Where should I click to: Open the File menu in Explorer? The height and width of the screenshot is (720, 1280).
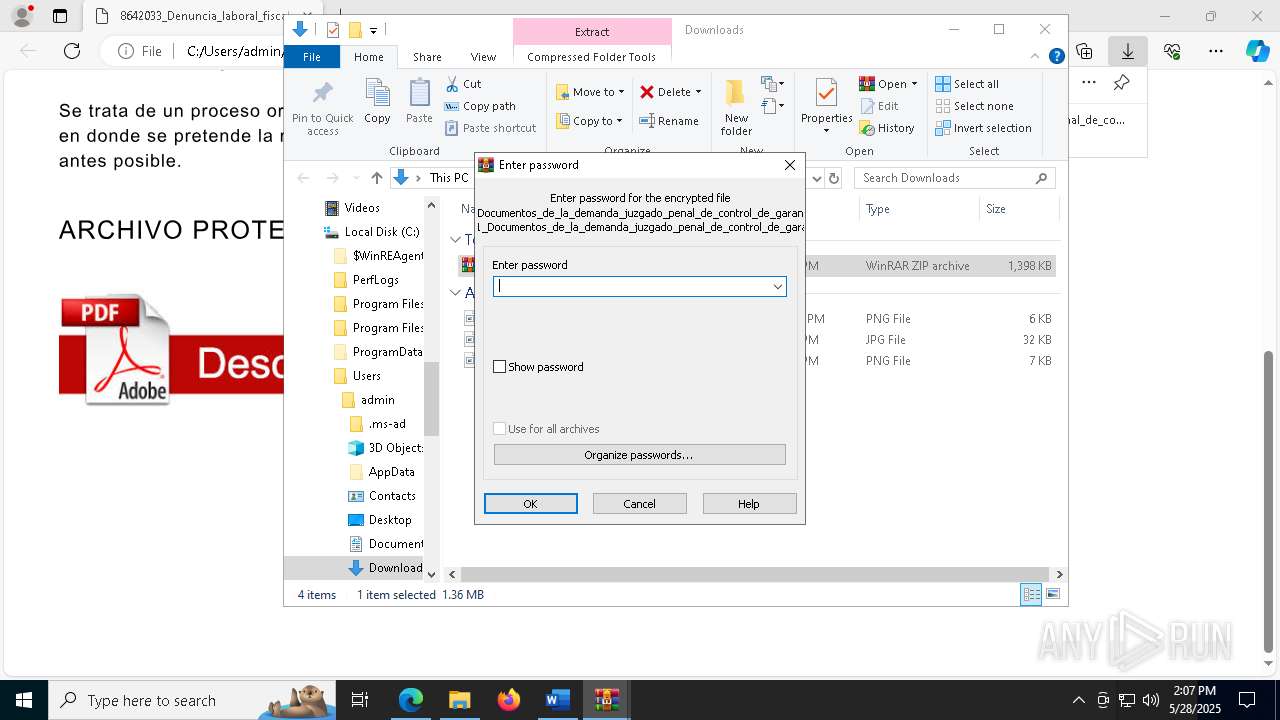312,57
